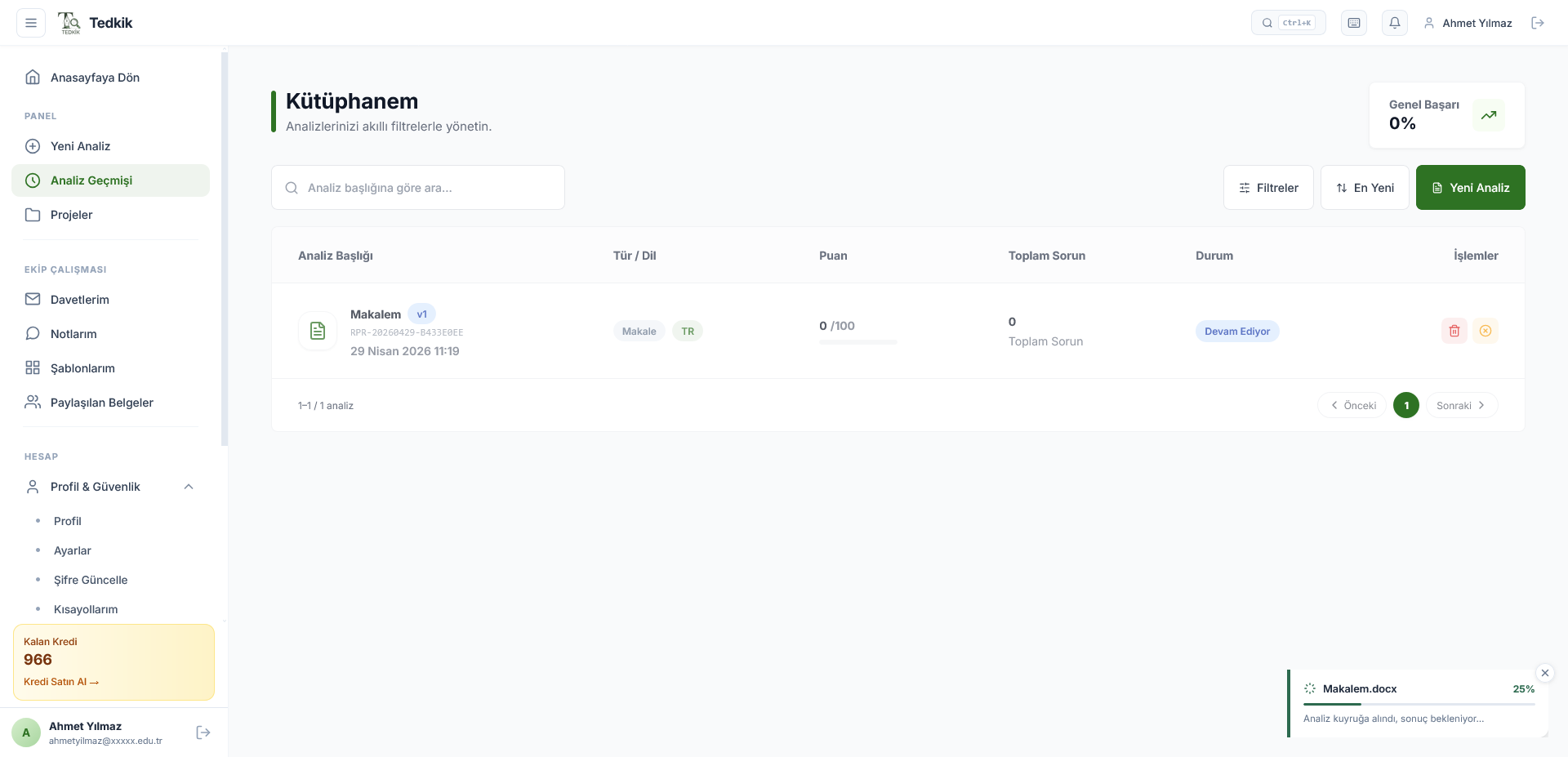Image resolution: width=1568 pixels, height=757 pixels.
Task: Click the Makalem score progress bar
Action: tap(858, 342)
